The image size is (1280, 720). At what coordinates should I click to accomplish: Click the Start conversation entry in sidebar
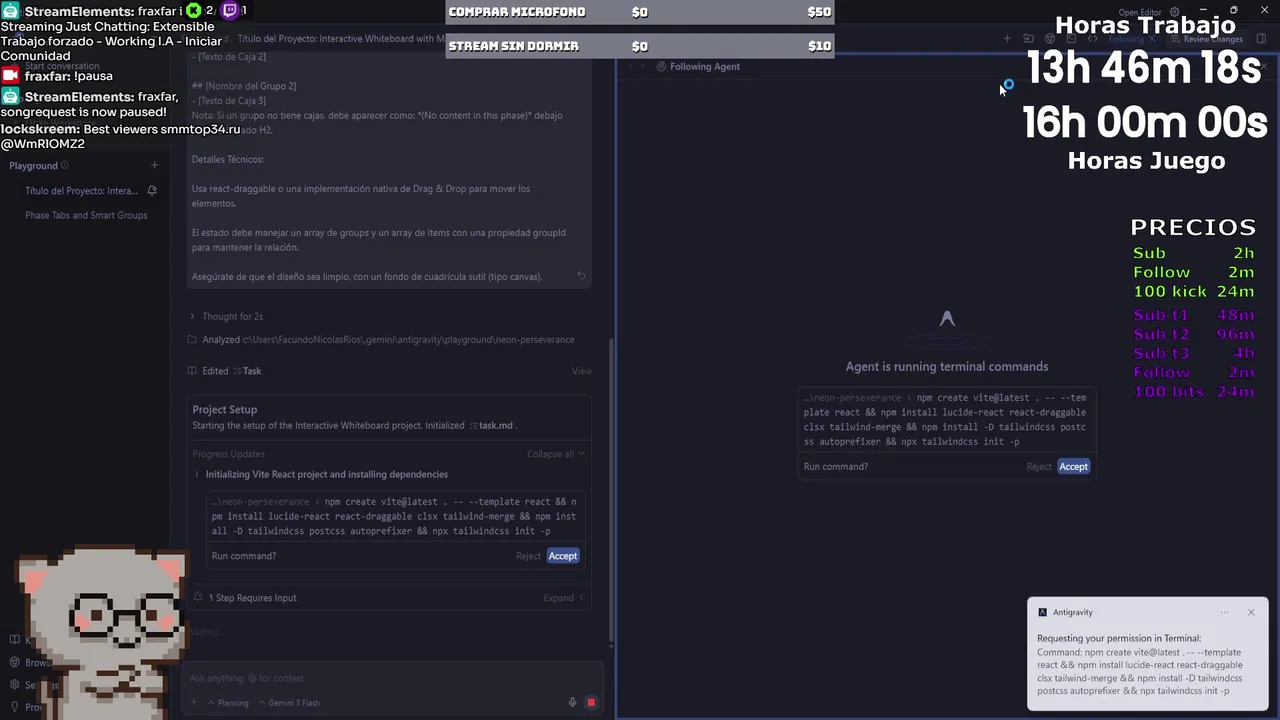62,66
